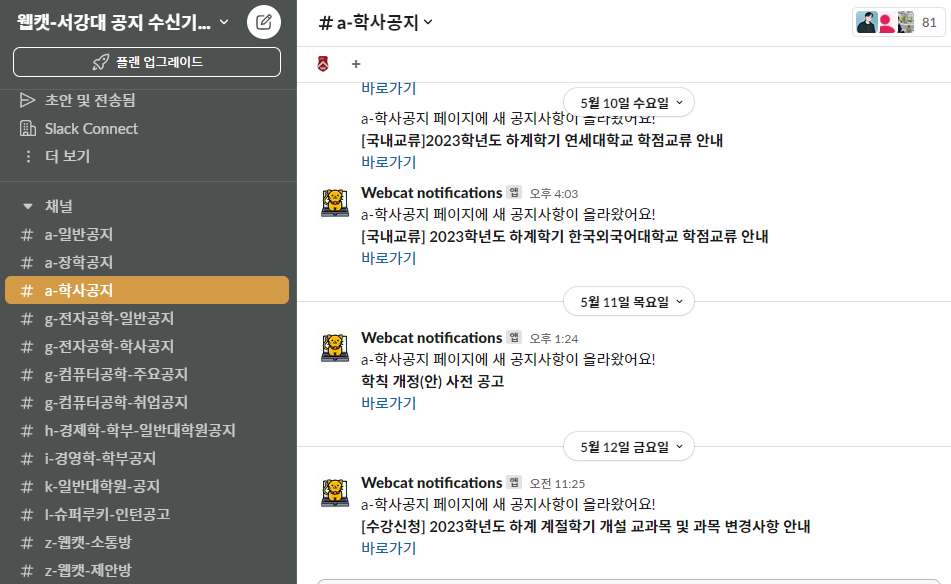Click the 오전 11:25 message timestamp
951x584 pixels.
557,483
